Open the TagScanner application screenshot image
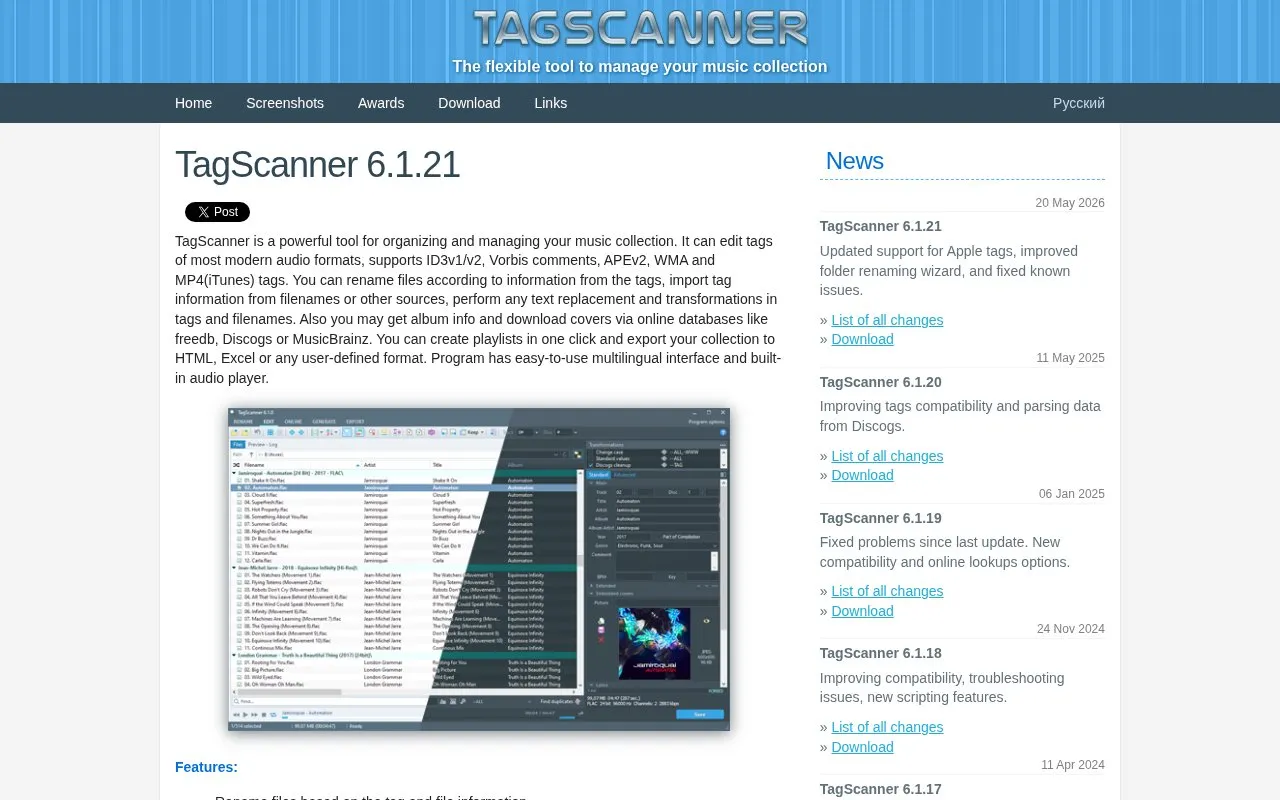This screenshot has width=1280, height=800. click(x=479, y=569)
